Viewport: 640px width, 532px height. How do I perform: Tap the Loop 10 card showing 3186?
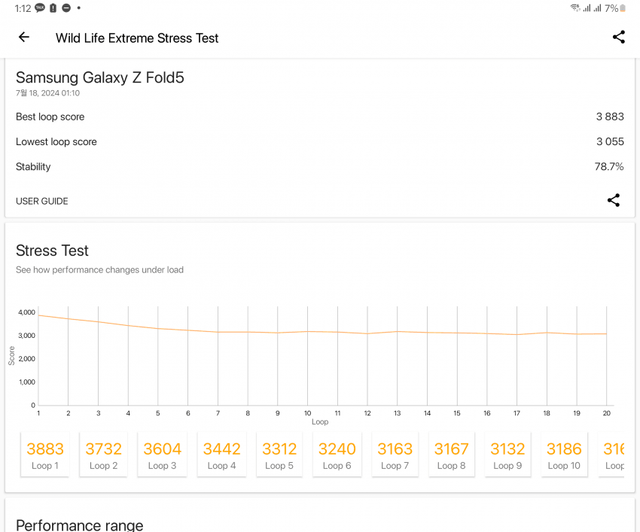pos(564,455)
